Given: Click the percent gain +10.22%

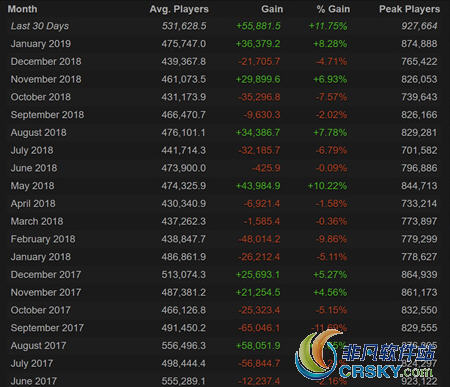Looking at the screenshot, I should [x=327, y=186].
